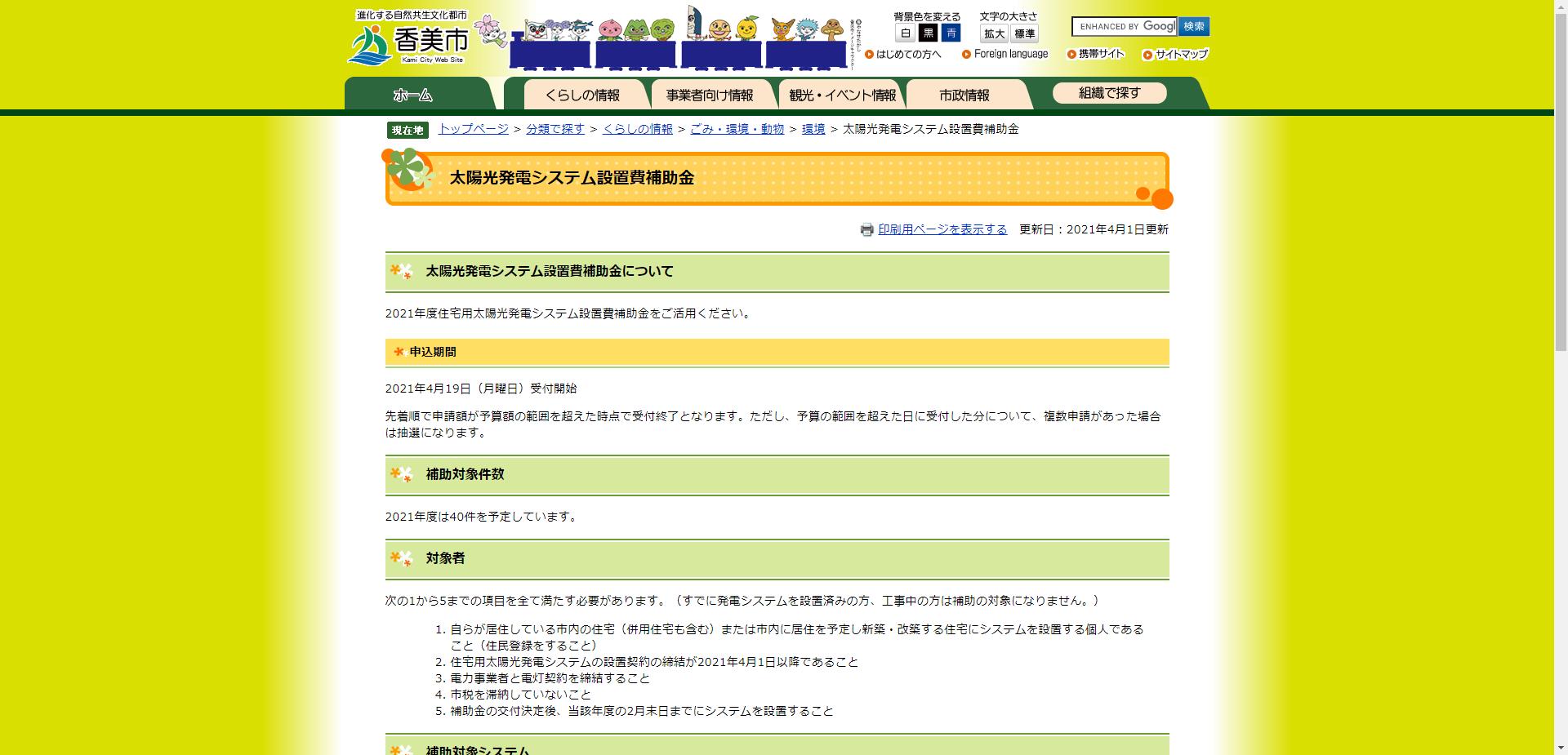Click the orange arrow icon beside はじめての方へ
1568x755 pixels.
(x=869, y=55)
